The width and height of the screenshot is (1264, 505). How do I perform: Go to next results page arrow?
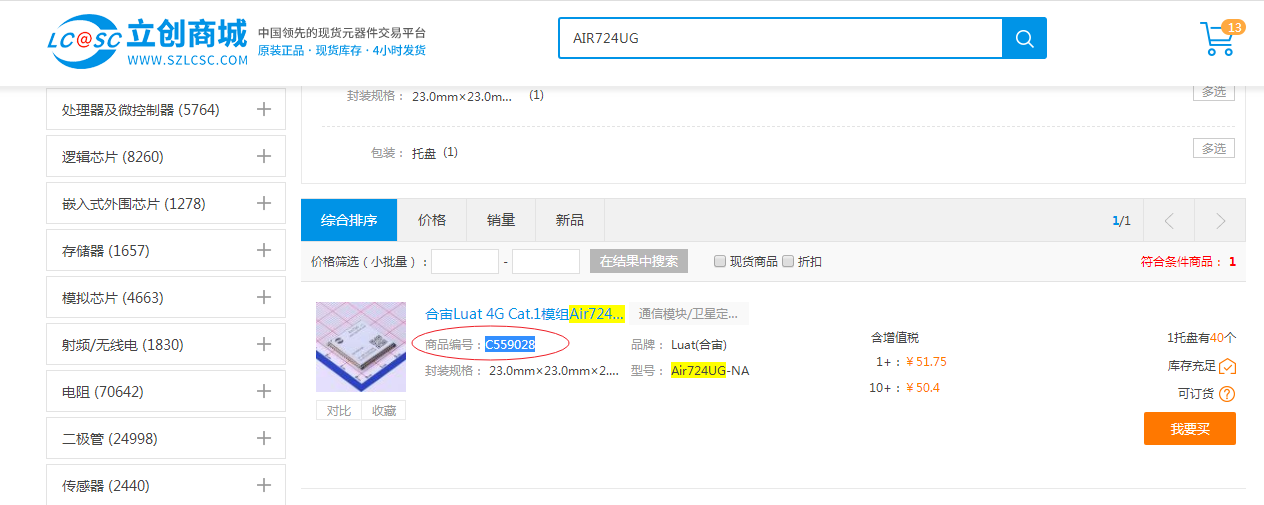point(1220,221)
